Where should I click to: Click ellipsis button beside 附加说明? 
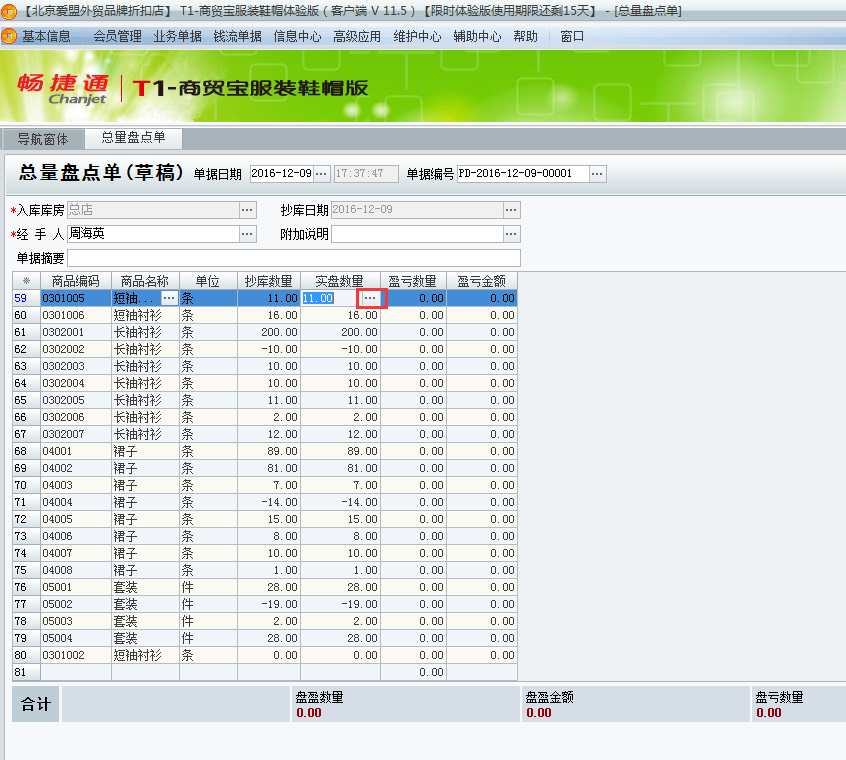tap(511, 234)
